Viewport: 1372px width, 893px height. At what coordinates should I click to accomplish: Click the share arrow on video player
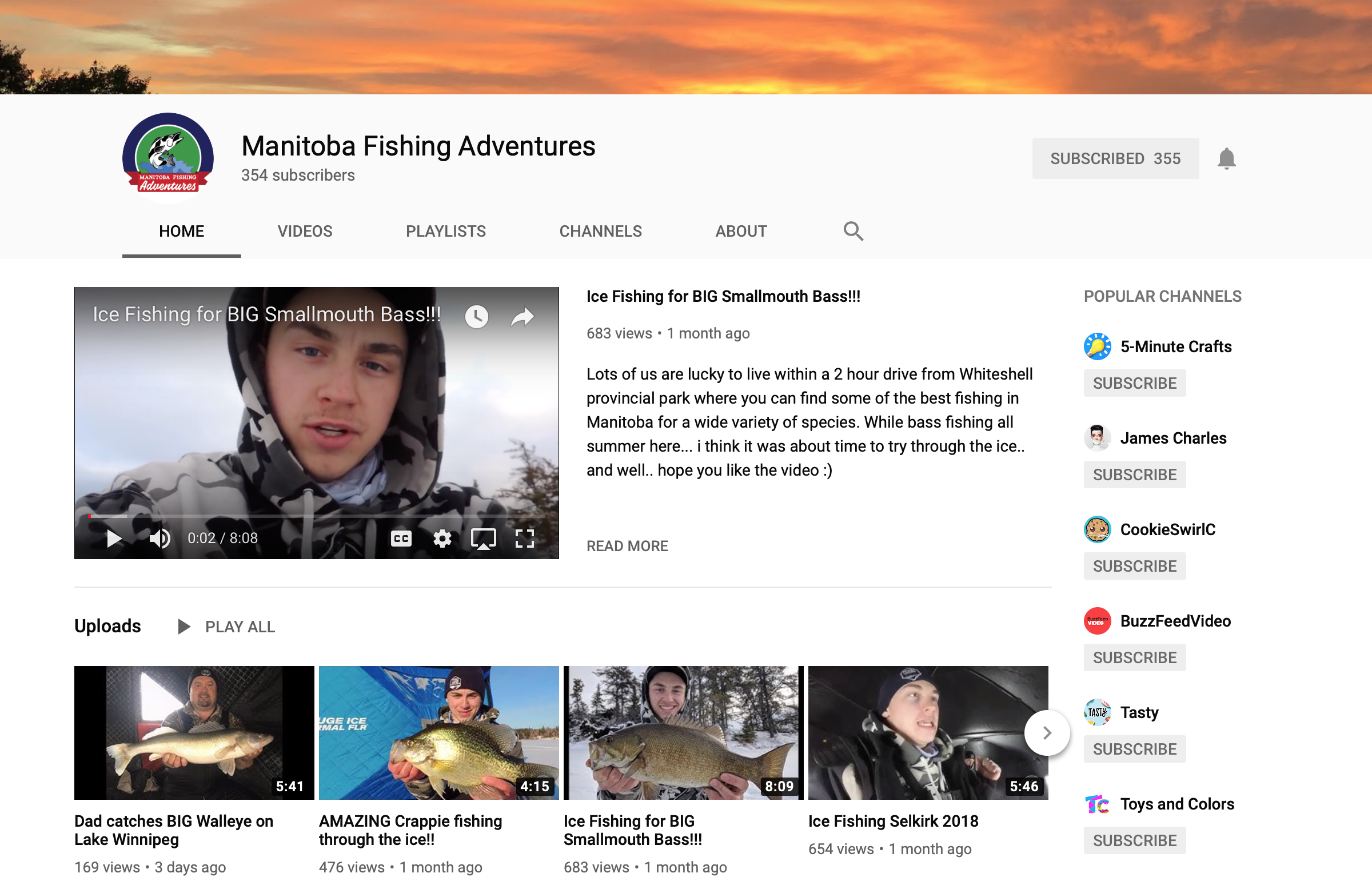point(523,316)
